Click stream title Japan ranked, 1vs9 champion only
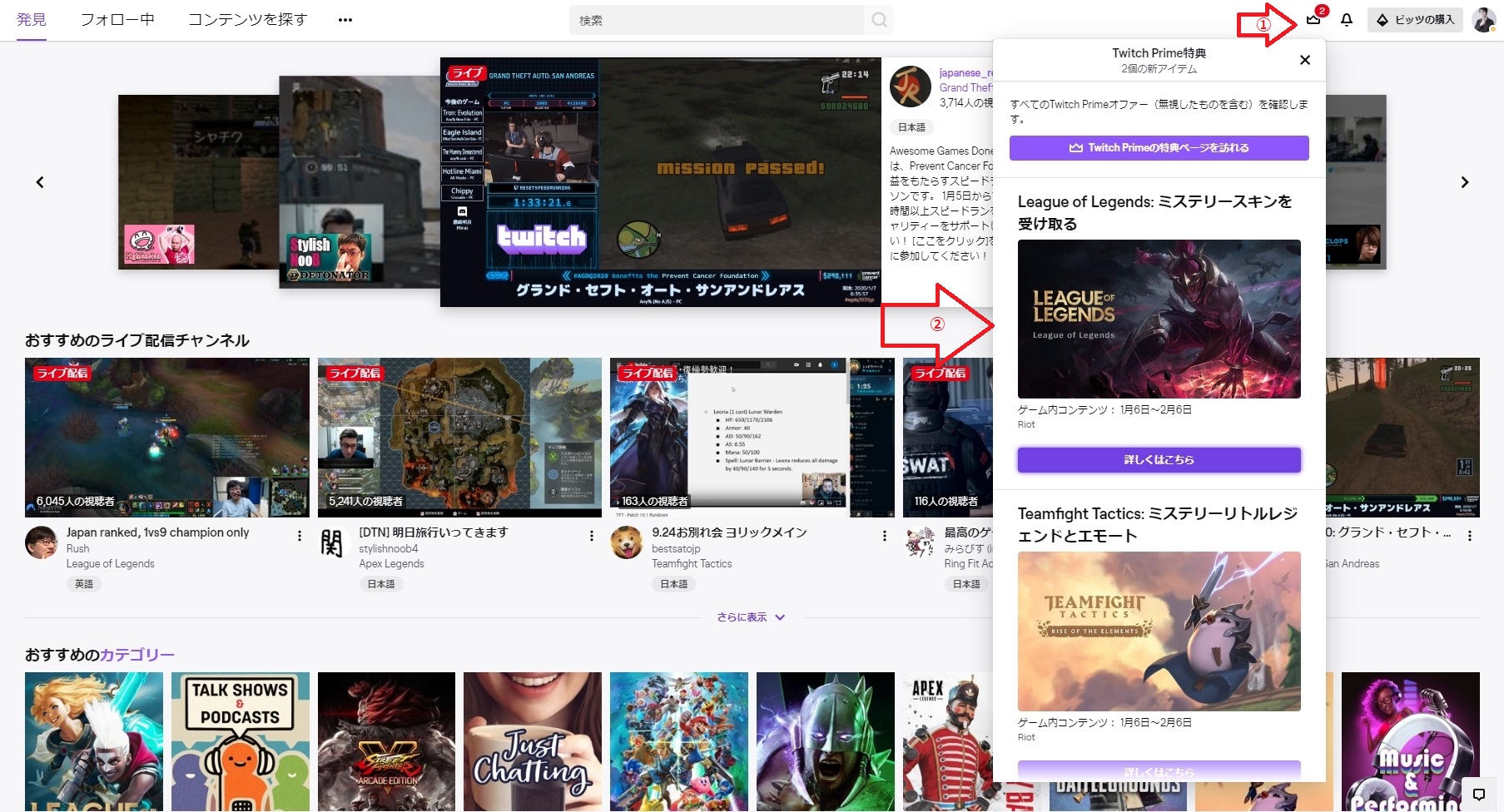Screen dimensions: 1504x812 (x=157, y=532)
